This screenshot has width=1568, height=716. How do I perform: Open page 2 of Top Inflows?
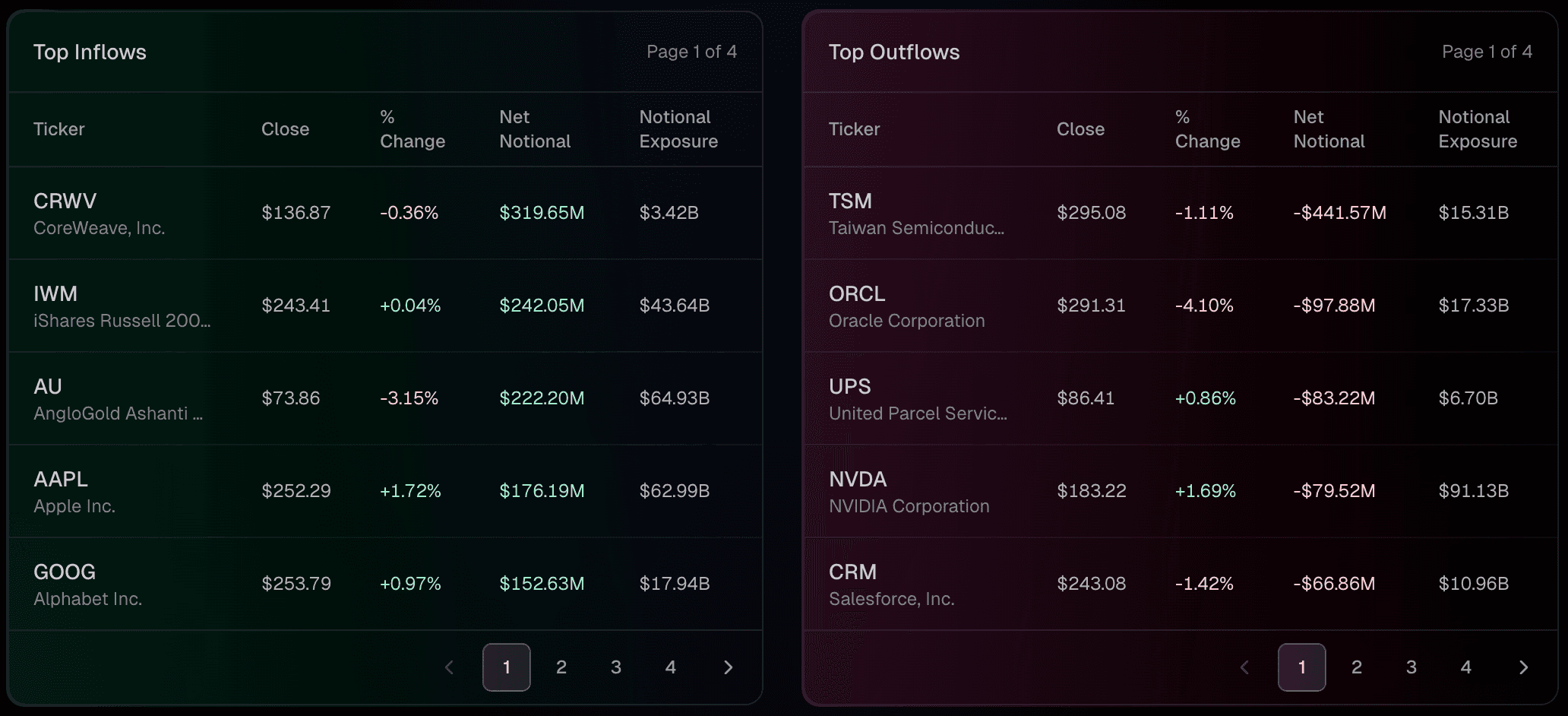tap(561, 667)
